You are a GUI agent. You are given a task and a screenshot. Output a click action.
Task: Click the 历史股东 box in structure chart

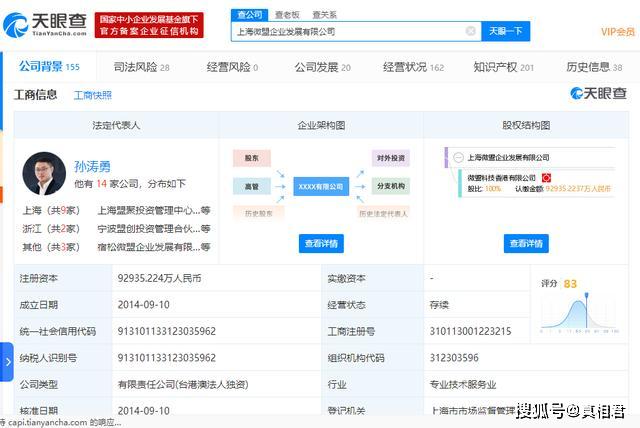(259, 213)
